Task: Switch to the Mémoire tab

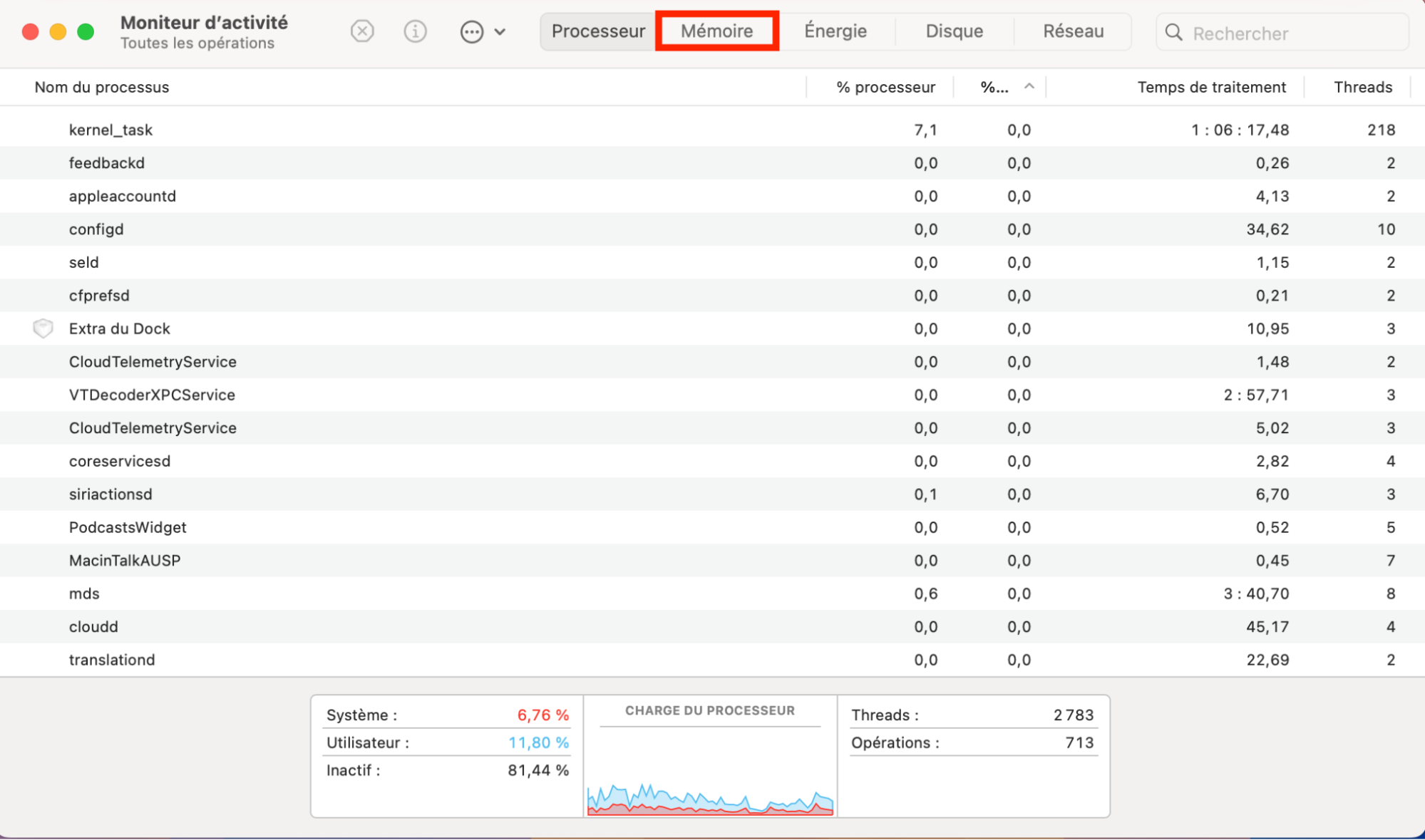Action: click(x=716, y=31)
